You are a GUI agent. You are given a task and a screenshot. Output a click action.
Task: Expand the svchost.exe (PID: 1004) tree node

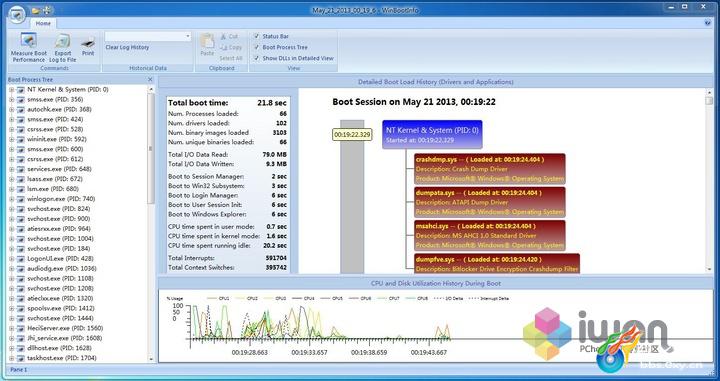(11, 239)
